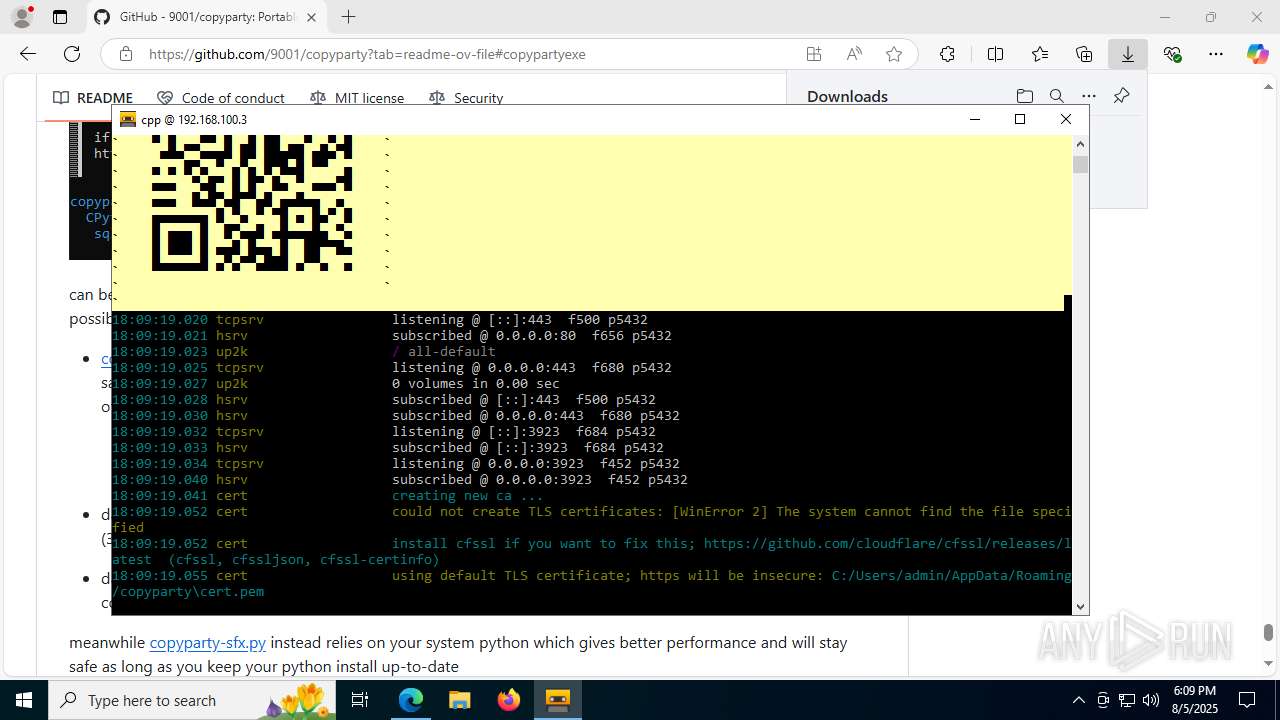Image resolution: width=1280 pixels, height=720 pixels.
Task: Show hidden system tray icons
Action: coord(1078,700)
